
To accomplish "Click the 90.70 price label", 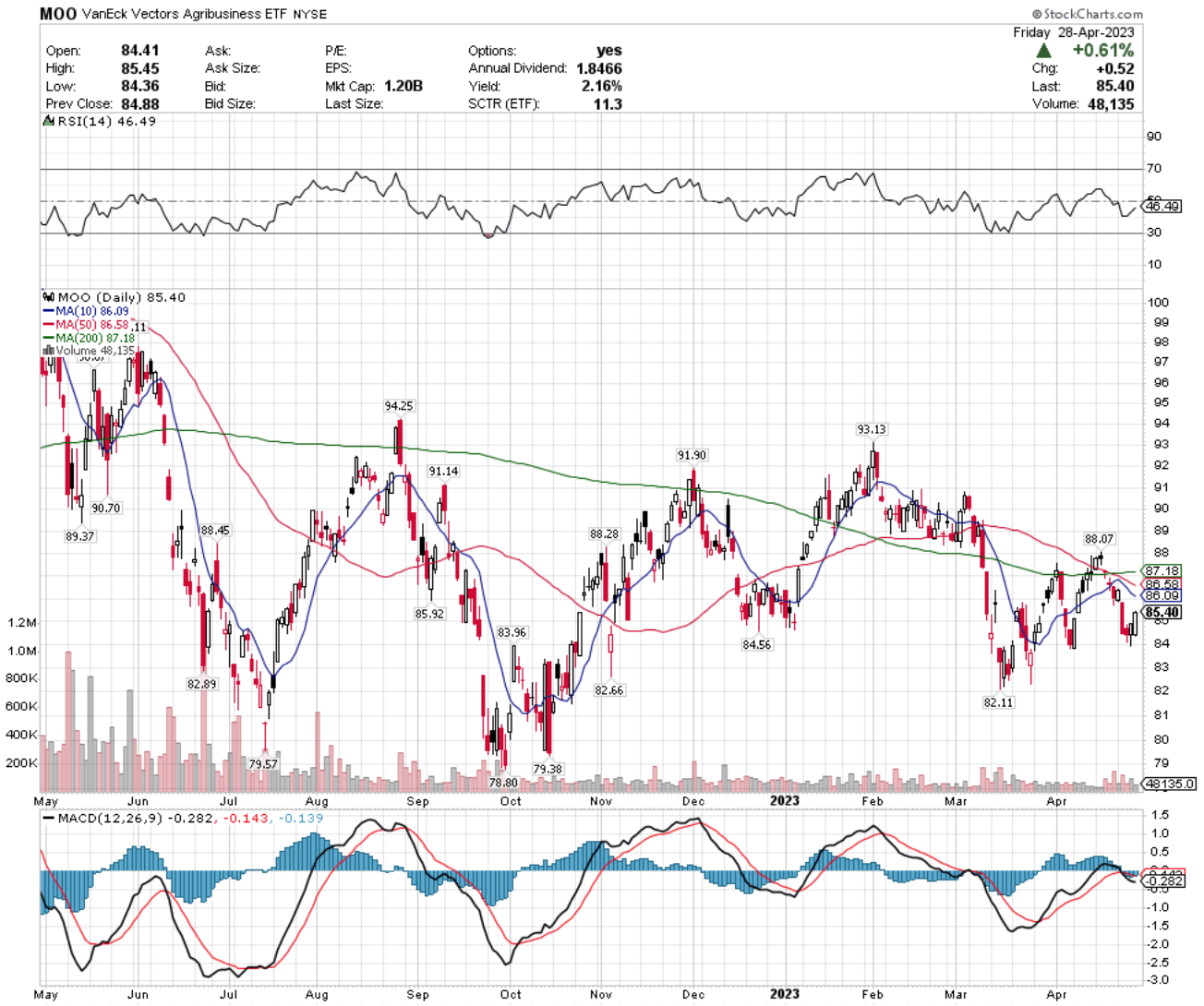I will click(x=106, y=508).
